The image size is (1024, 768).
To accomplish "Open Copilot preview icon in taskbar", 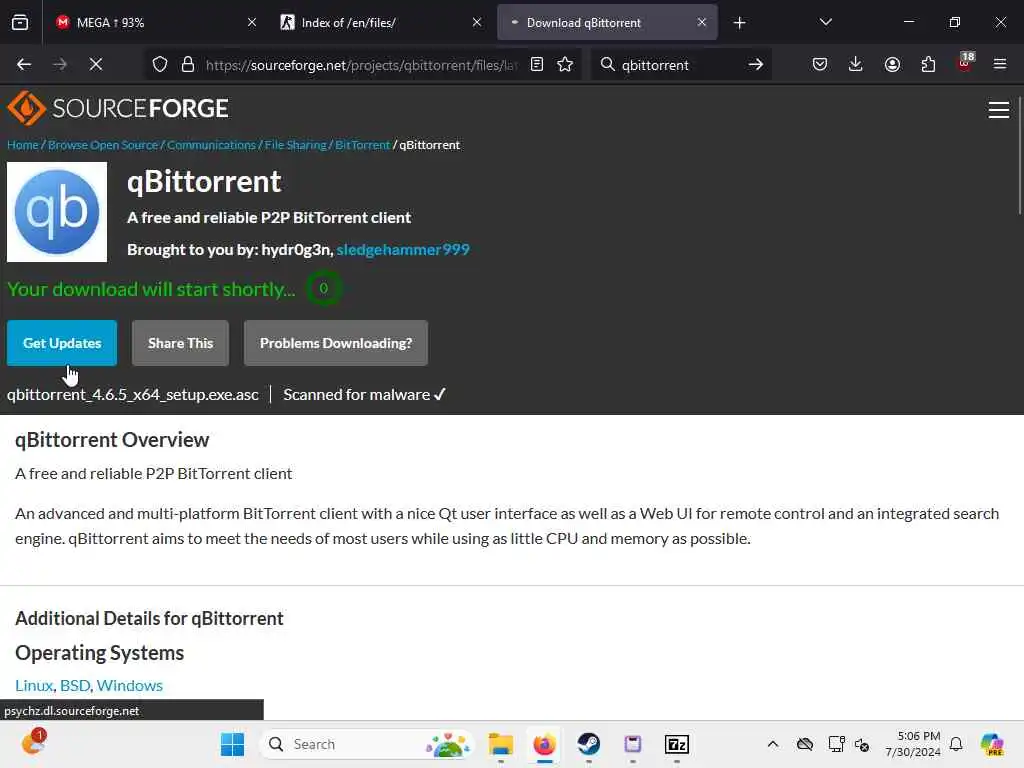I will pos(992,744).
